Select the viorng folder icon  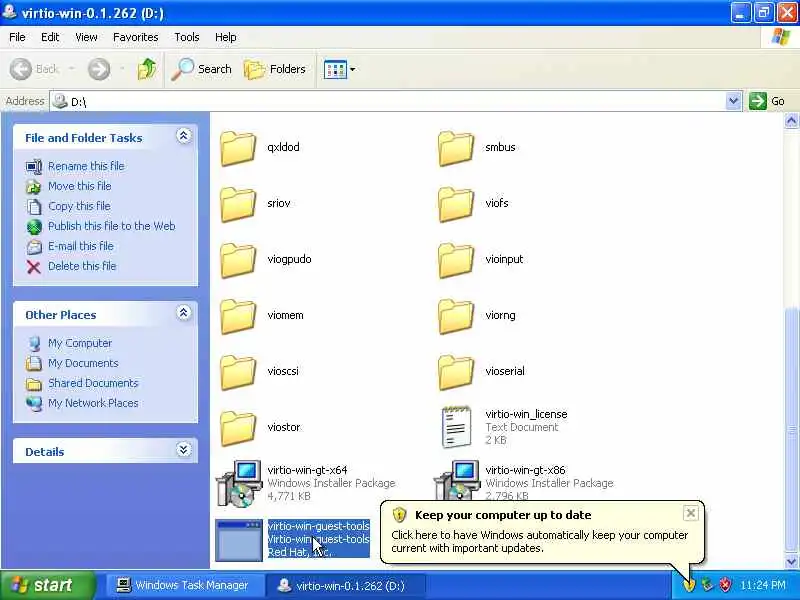[456, 317]
